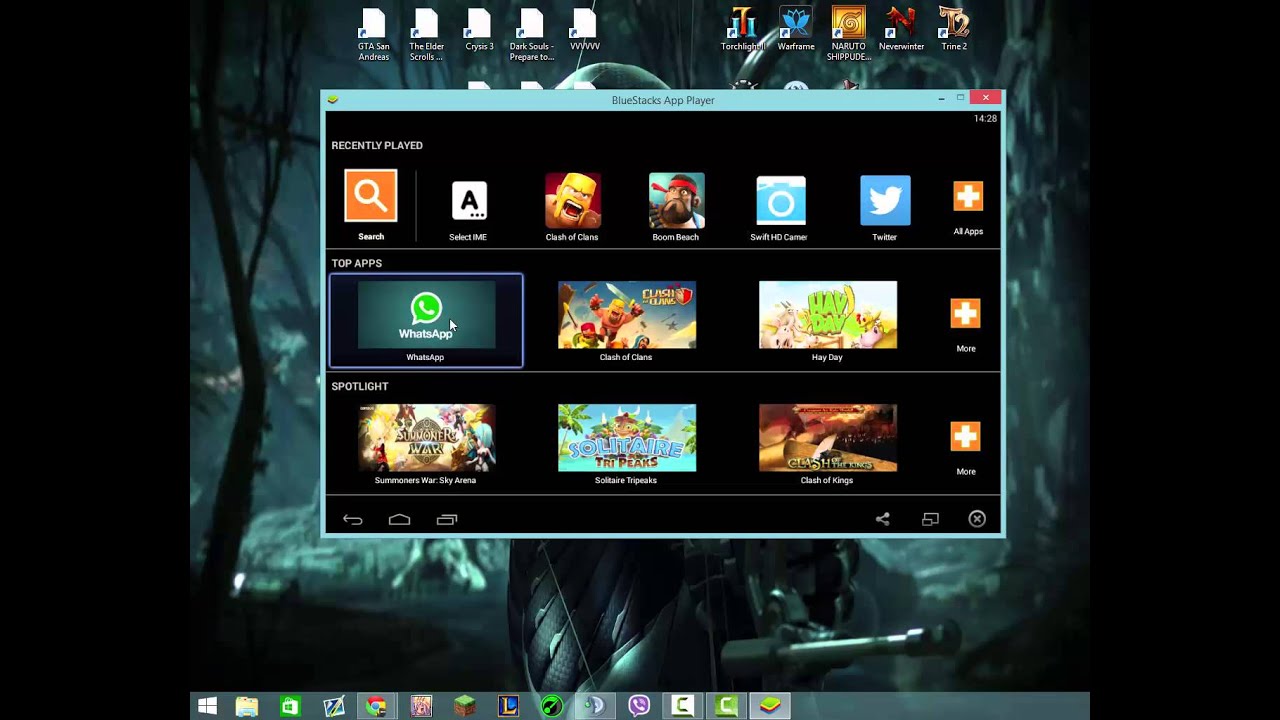Open All Apps plus icon
1280x720 pixels.
coord(968,196)
